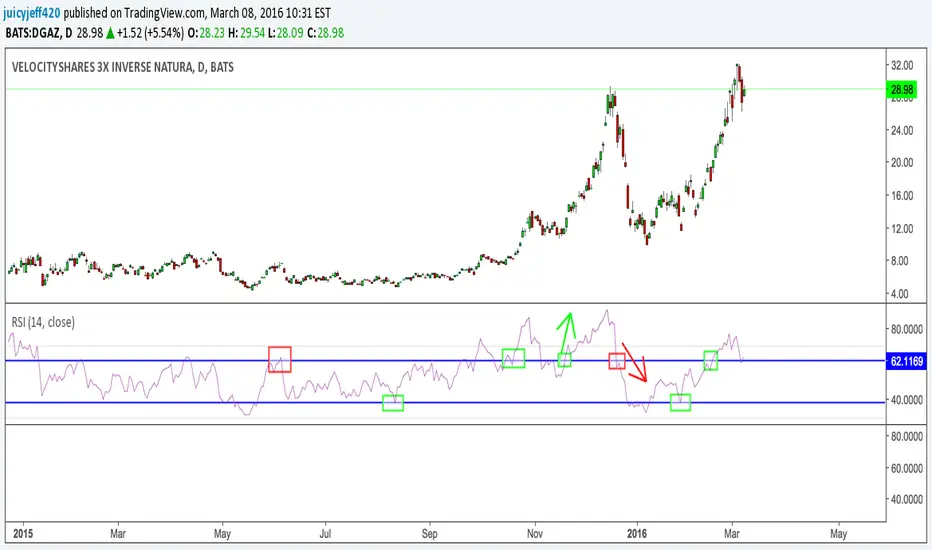The image size is (932, 550).
Task: Click the RSI (14, close) indicator label
Action: [x=43, y=322]
